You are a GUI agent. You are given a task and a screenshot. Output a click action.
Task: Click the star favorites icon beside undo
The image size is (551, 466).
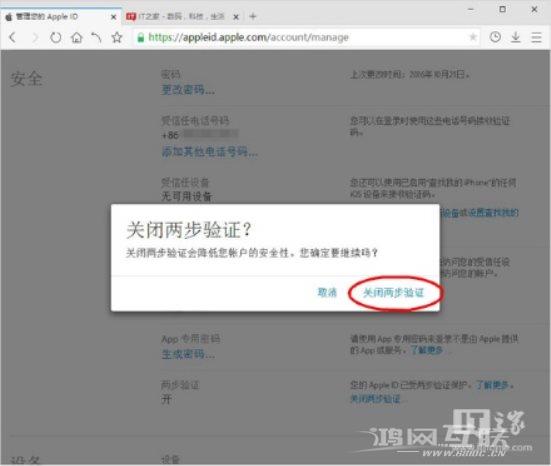pos(117,37)
